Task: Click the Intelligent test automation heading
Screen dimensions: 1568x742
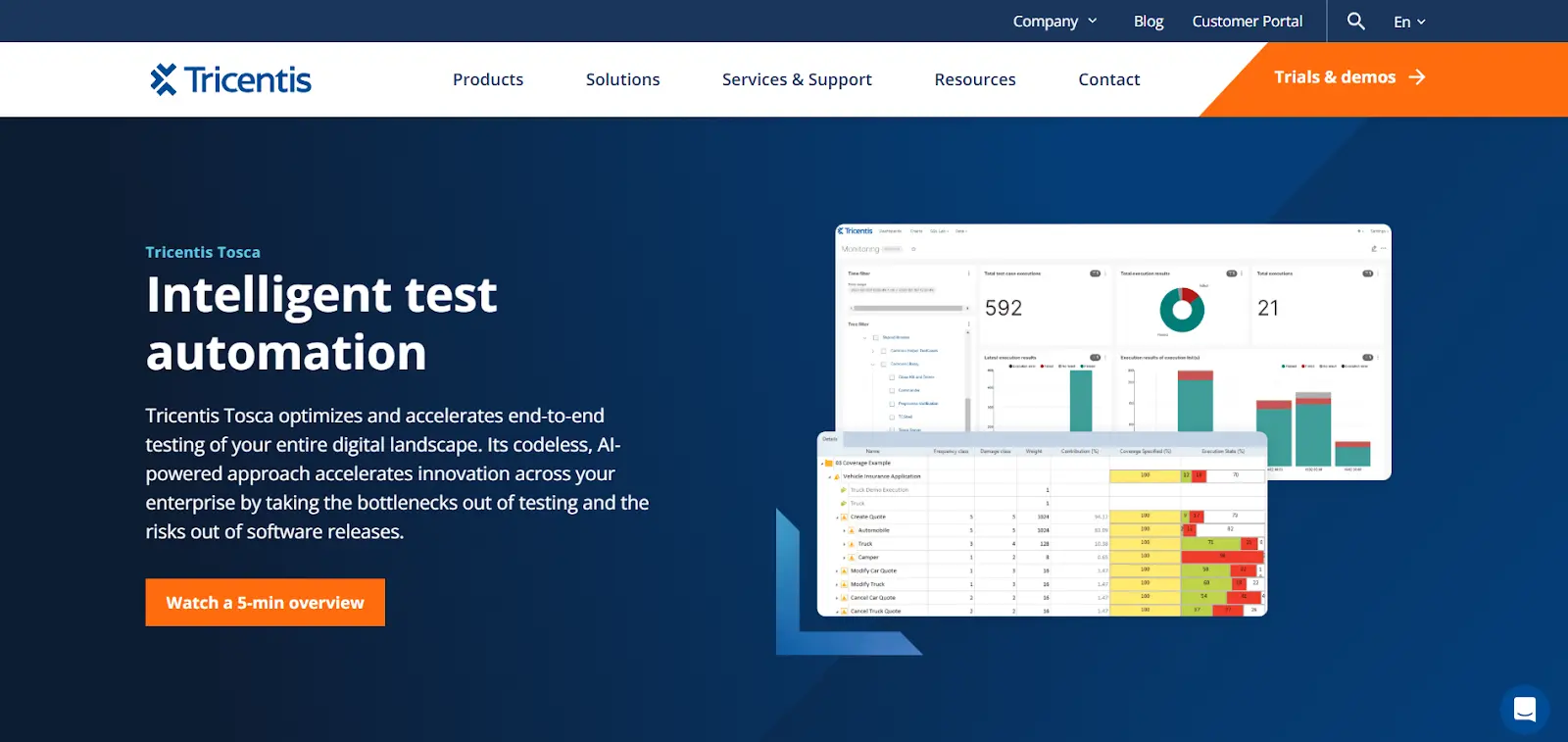Action: (321, 323)
